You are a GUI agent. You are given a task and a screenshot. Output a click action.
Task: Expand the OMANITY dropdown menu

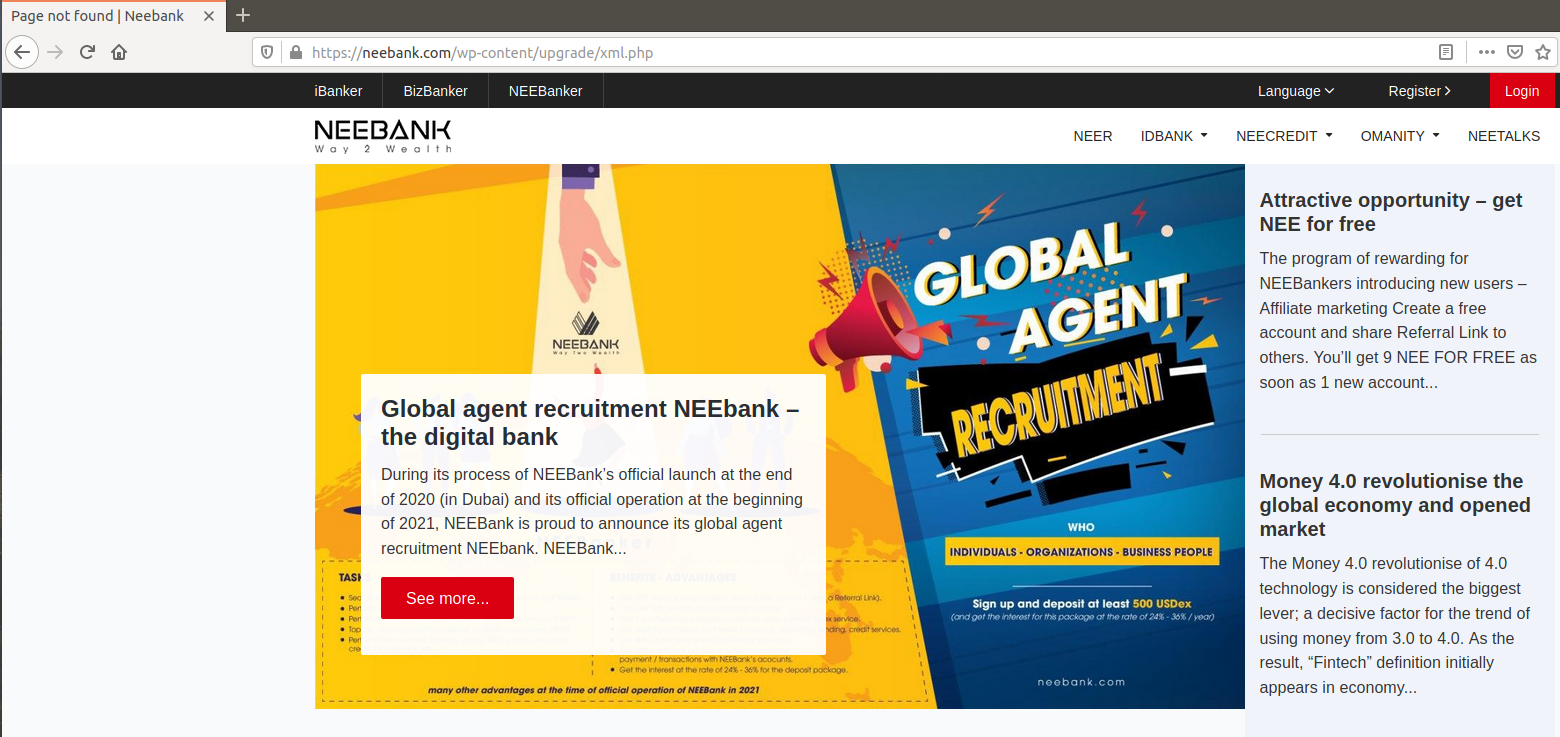(1400, 136)
